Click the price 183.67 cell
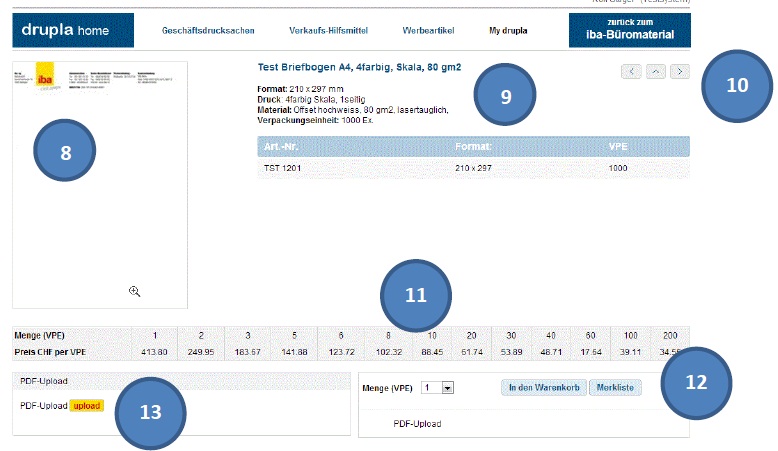The width and height of the screenshot is (778, 451). coord(248,352)
